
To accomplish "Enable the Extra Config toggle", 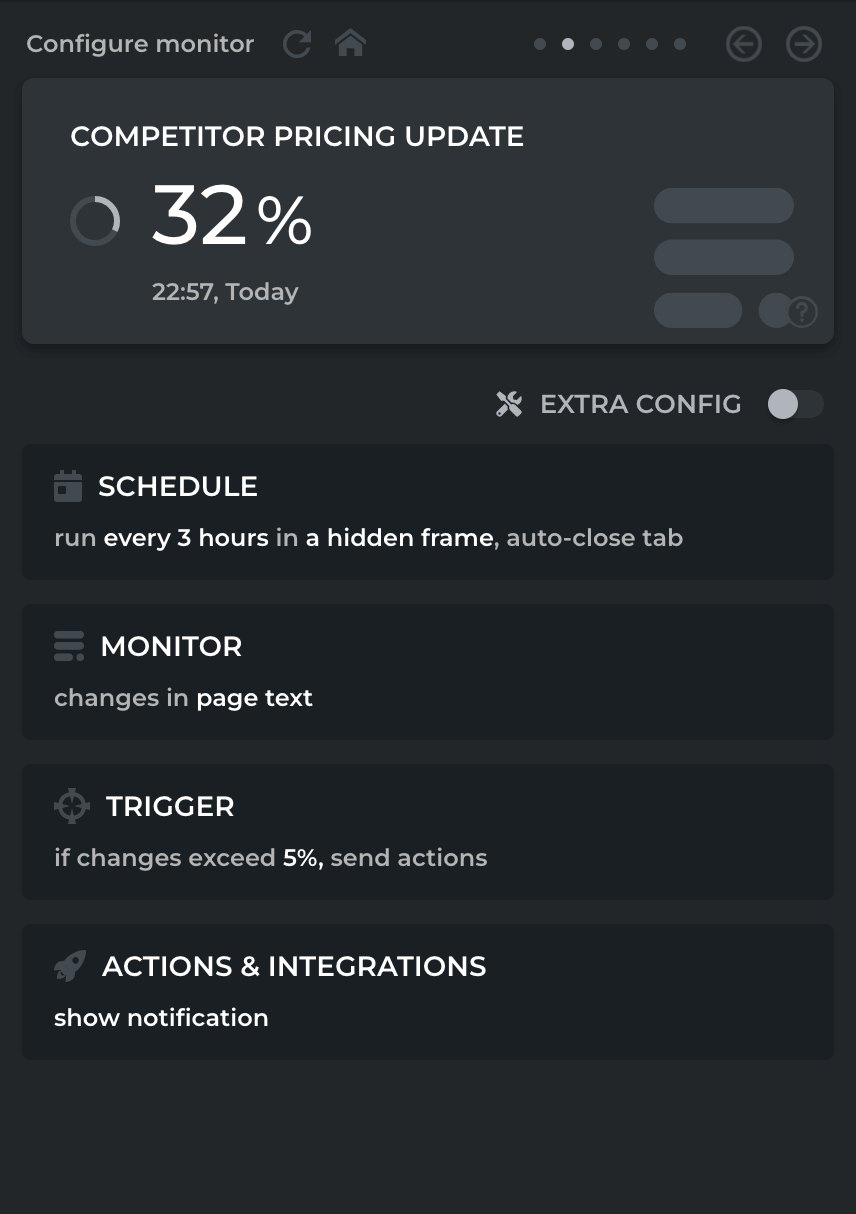I will tap(795, 404).
